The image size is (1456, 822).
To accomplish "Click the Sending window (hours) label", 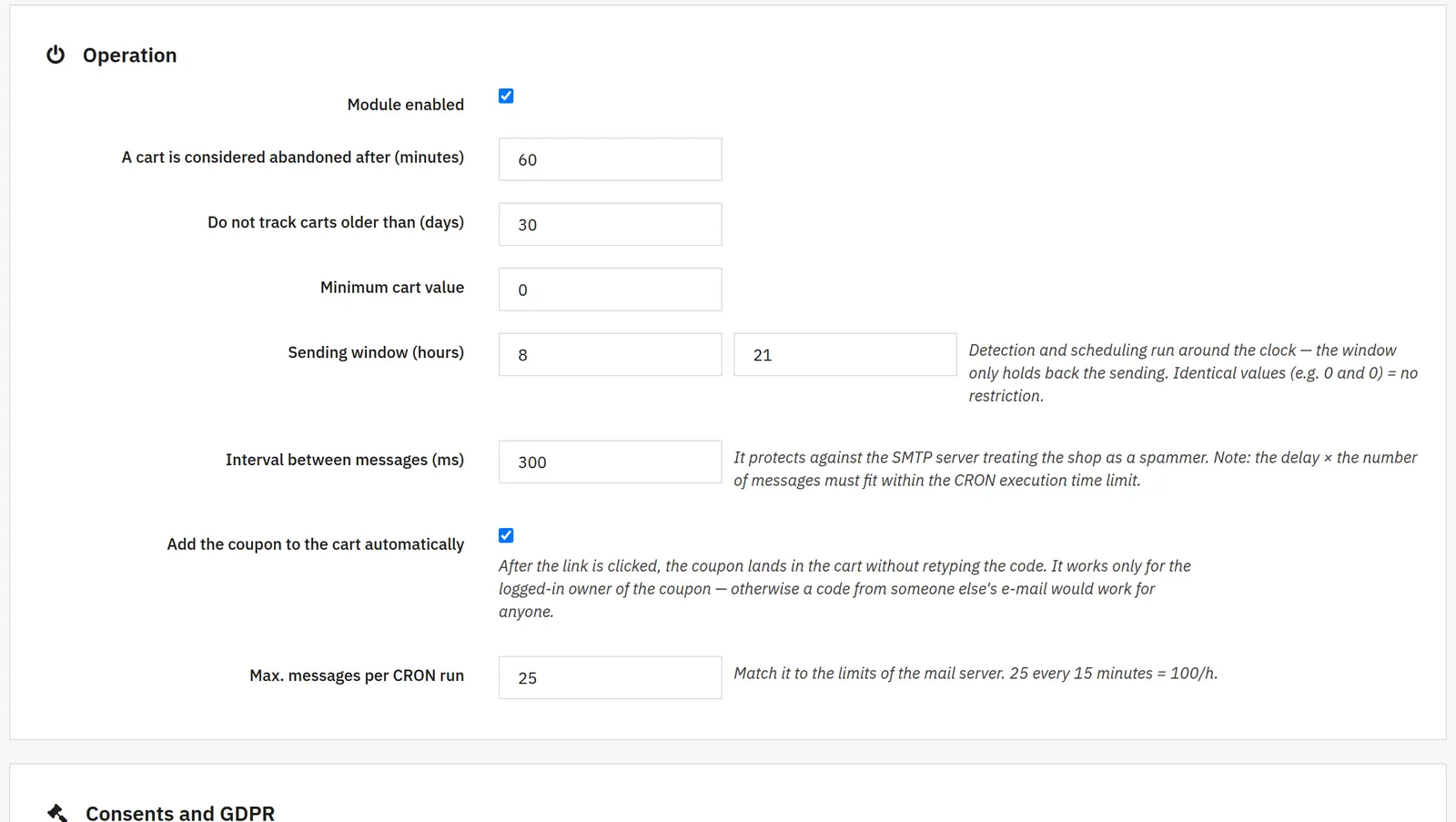I will point(376,352).
